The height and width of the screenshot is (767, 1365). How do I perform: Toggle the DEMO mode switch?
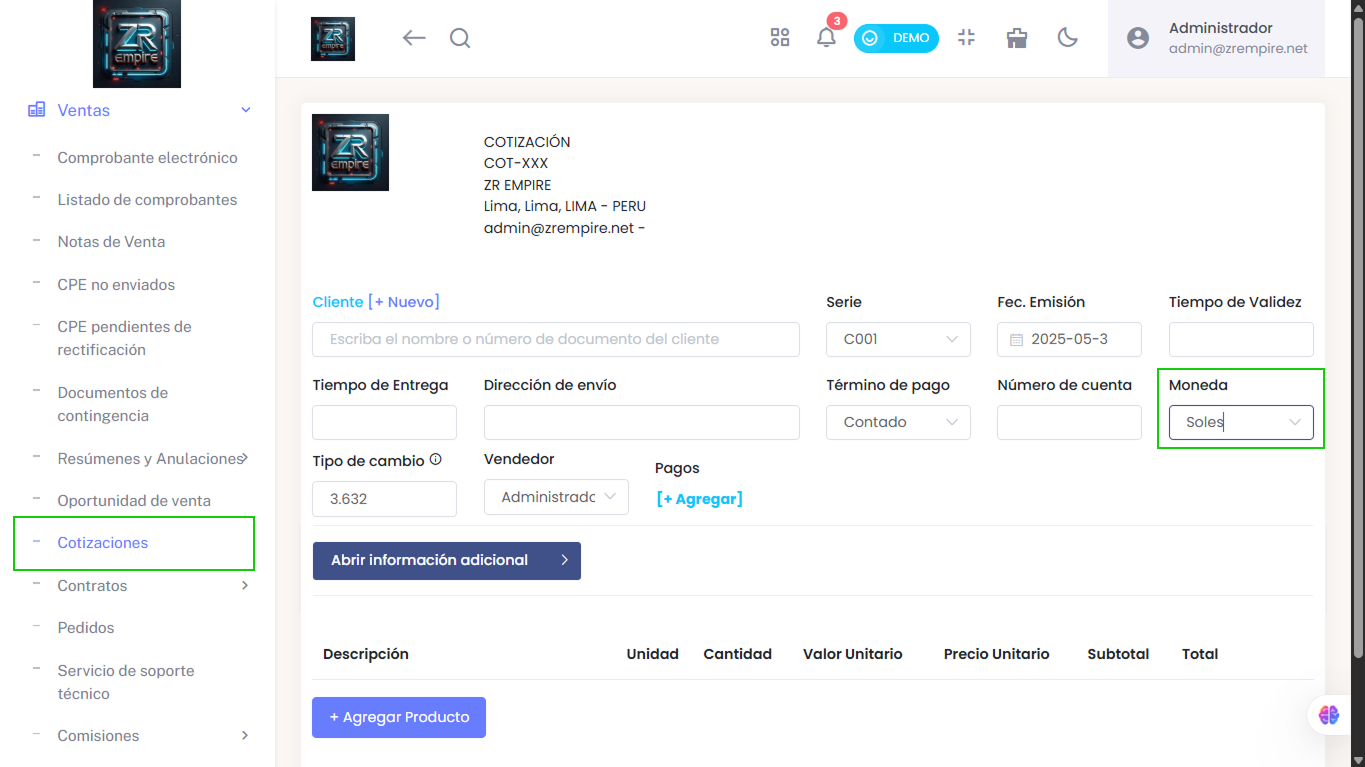point(896,38)
